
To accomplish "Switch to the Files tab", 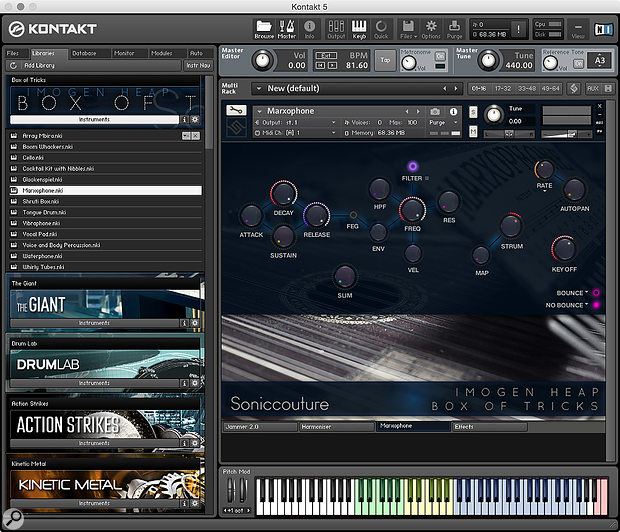I will point(13,53).
